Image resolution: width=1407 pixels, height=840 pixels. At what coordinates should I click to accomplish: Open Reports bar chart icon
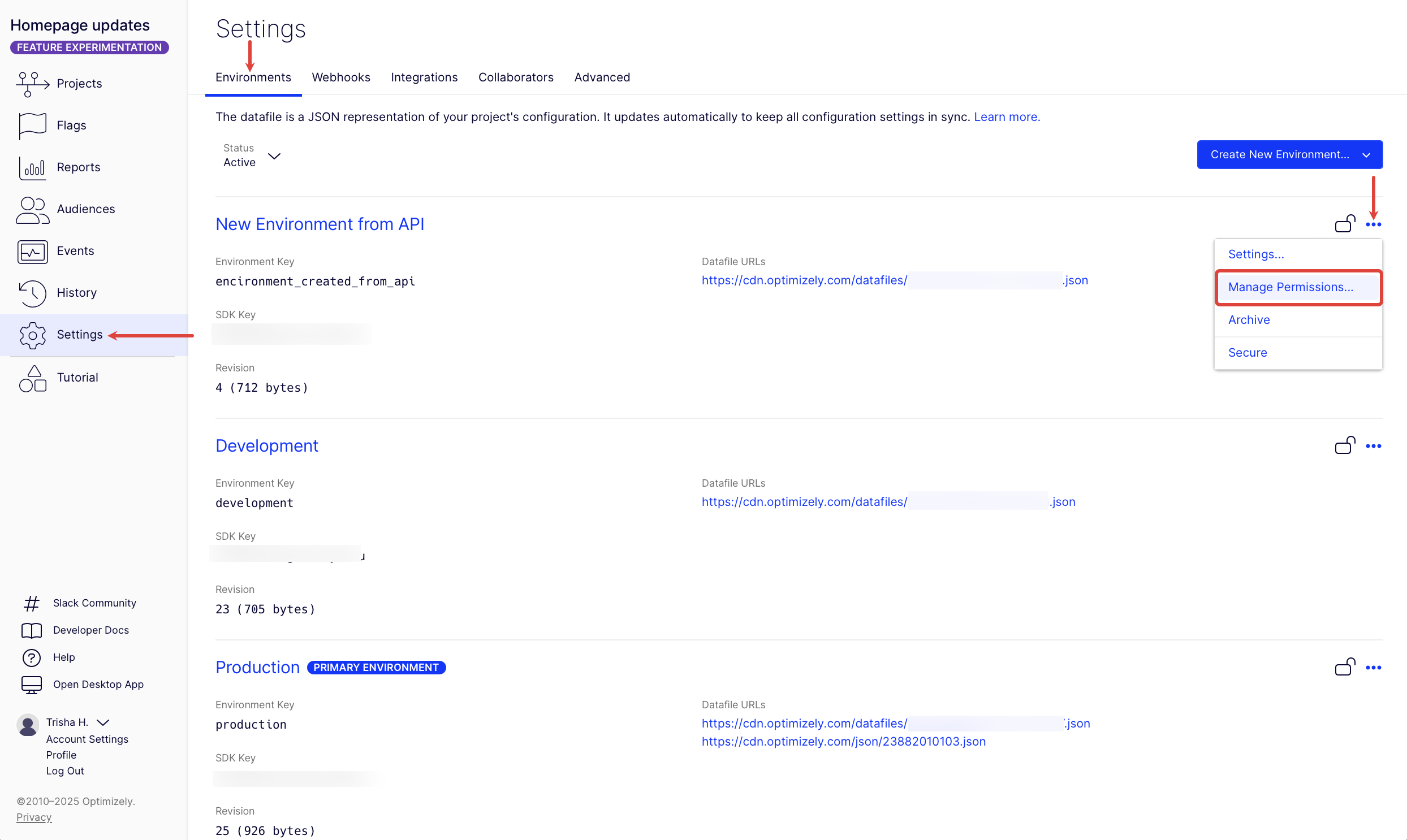(x=32, y=167)
